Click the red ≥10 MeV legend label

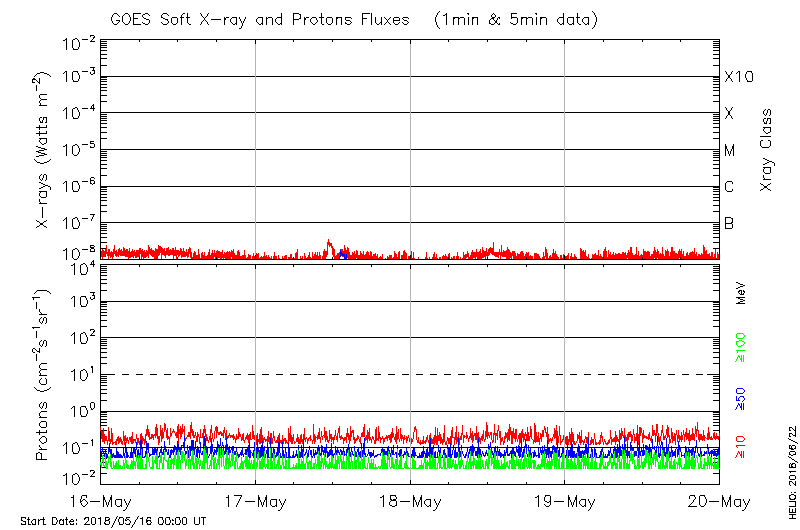pyautogui.click(x=742, y=445)
